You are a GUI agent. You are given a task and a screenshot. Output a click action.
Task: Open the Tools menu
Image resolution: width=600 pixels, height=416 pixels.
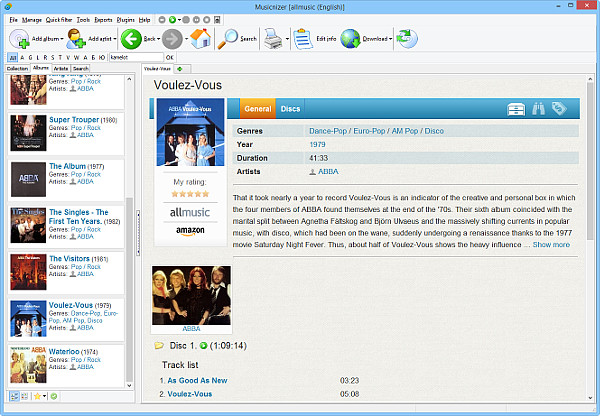tap(83, 20)
